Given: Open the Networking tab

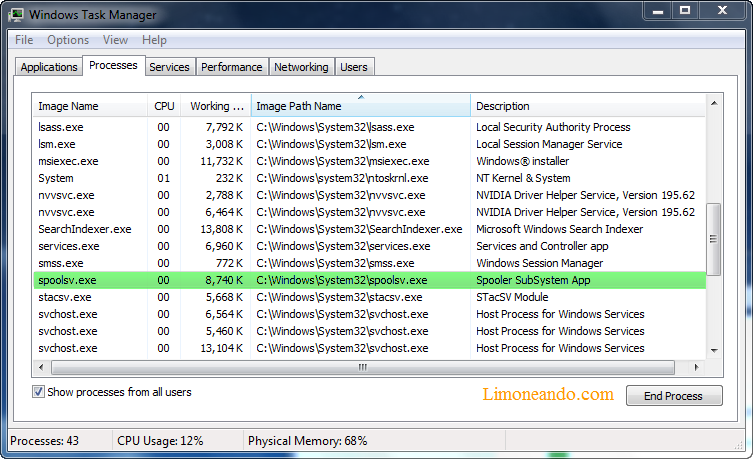Looking at the screenshot, I should pyautogui.click(x=301, y=67).
